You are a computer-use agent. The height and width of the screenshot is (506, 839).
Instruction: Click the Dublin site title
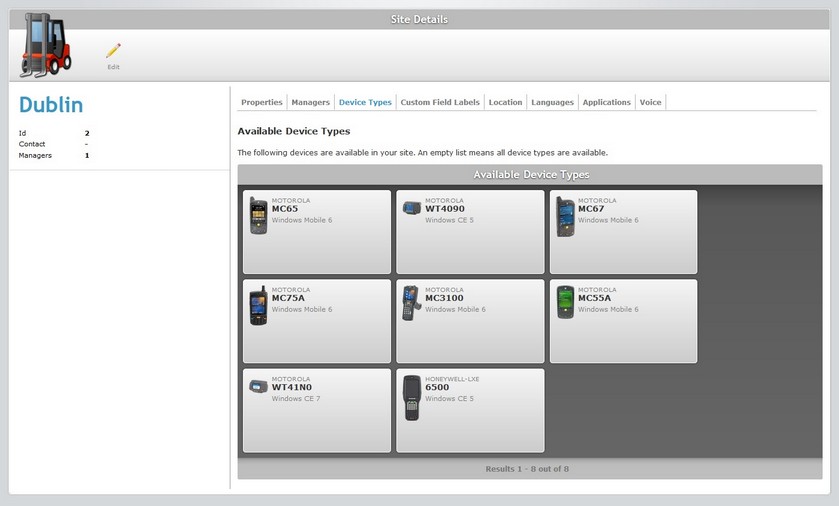coord(51,105)
